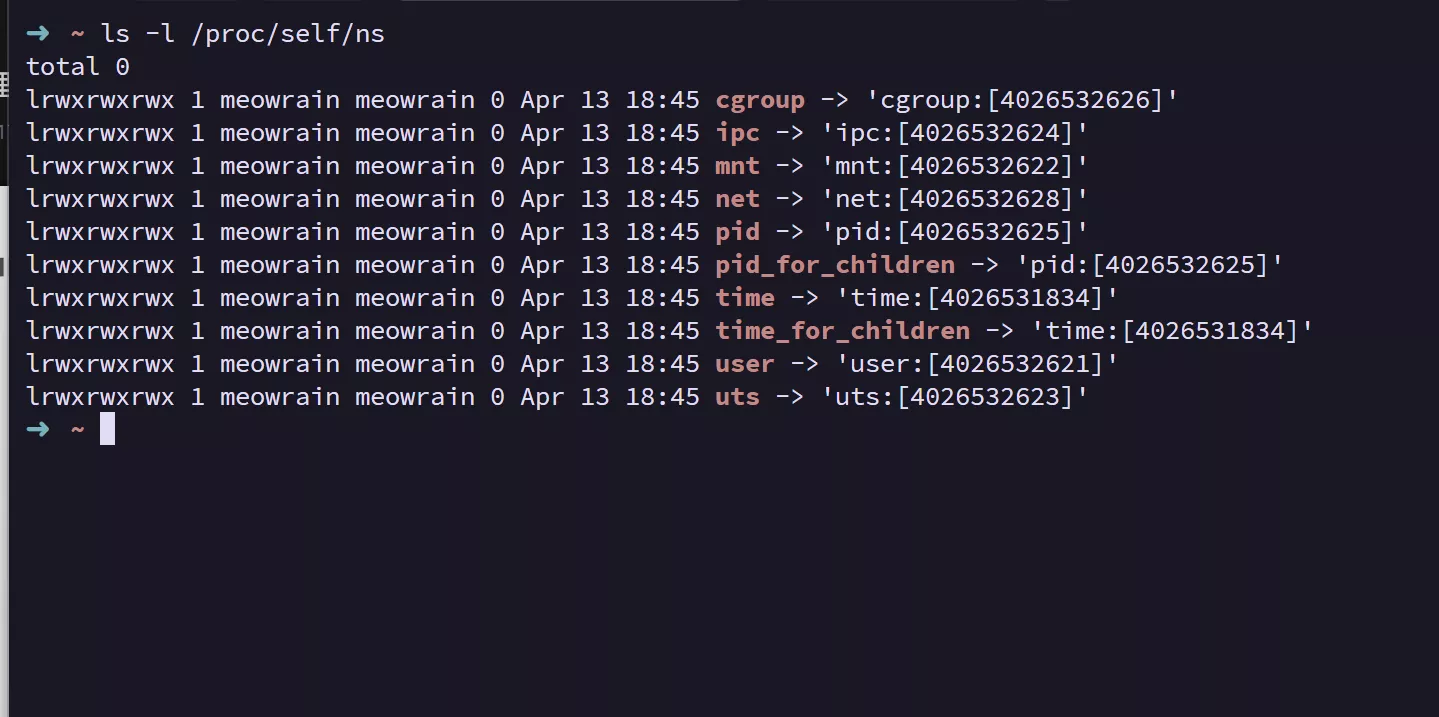The width and height of the screenshot is (1439, 717).
Task: Click the bold uts symlink name
Action: [738, 397]
